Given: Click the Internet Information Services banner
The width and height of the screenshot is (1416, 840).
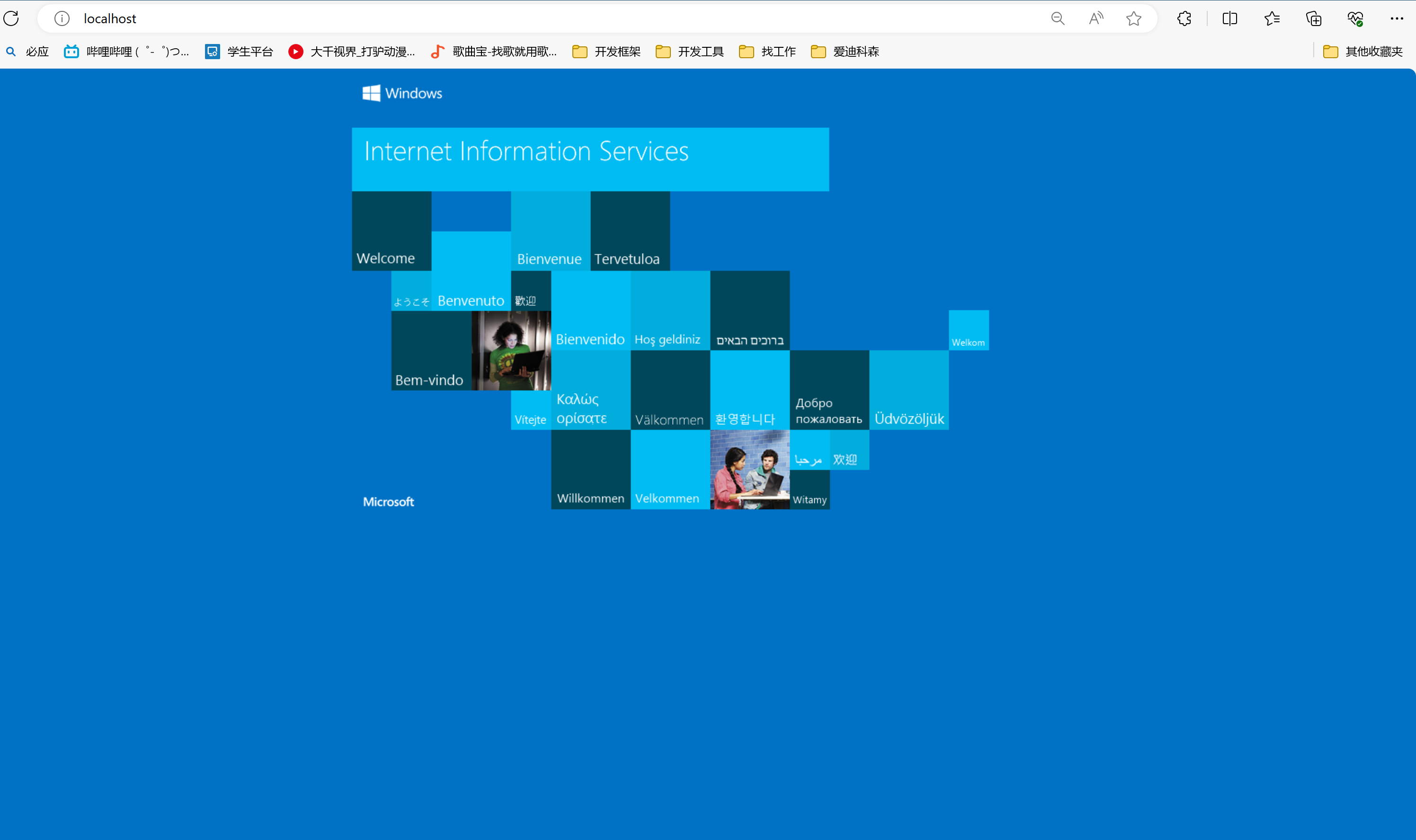Looking at the screenshot, I should coord(590,159).
